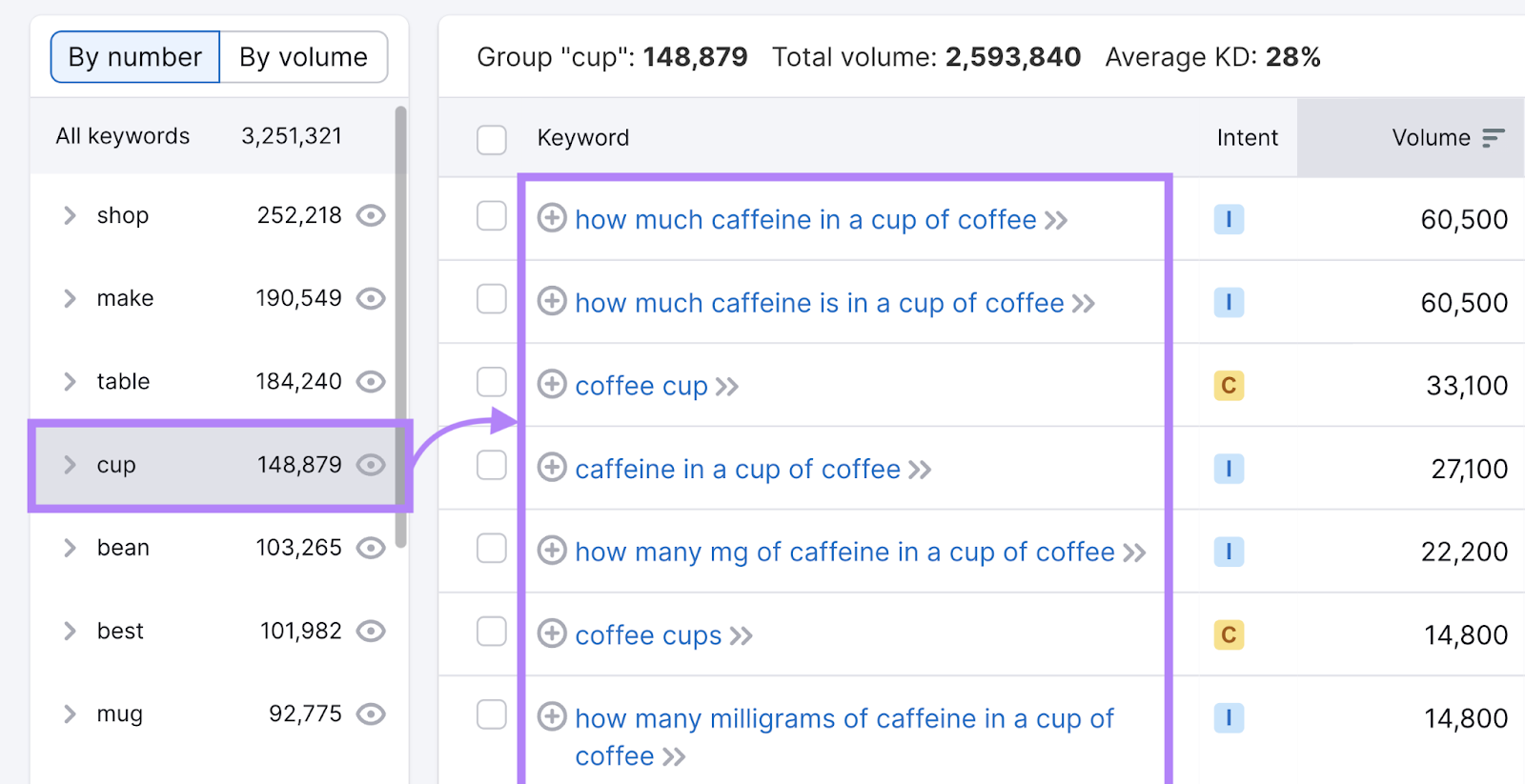
Task: Open double-arrow icon next to coffee cups
Action: pos(742,635)
